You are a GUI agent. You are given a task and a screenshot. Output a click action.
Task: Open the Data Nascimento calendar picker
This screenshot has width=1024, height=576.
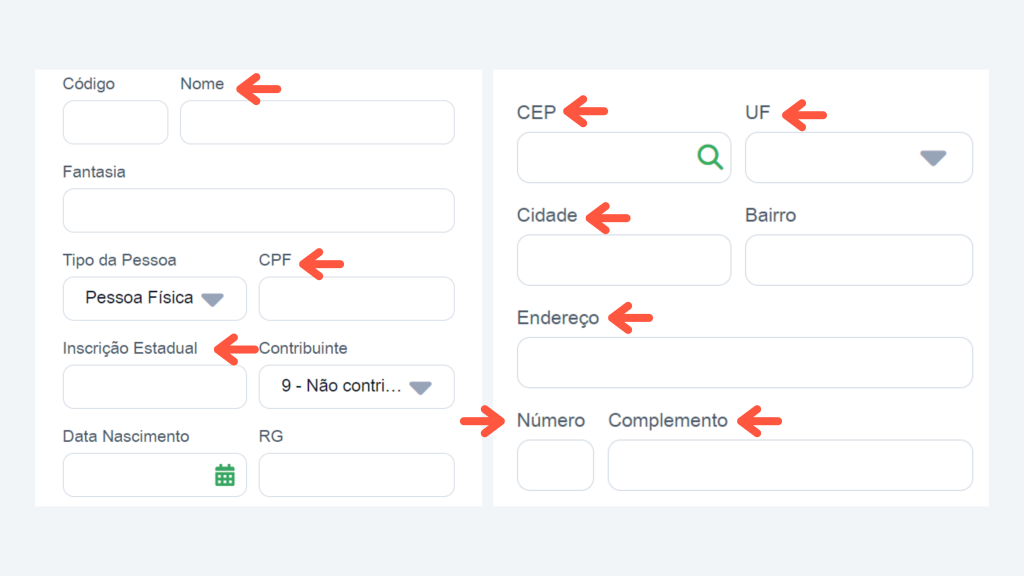225,475
